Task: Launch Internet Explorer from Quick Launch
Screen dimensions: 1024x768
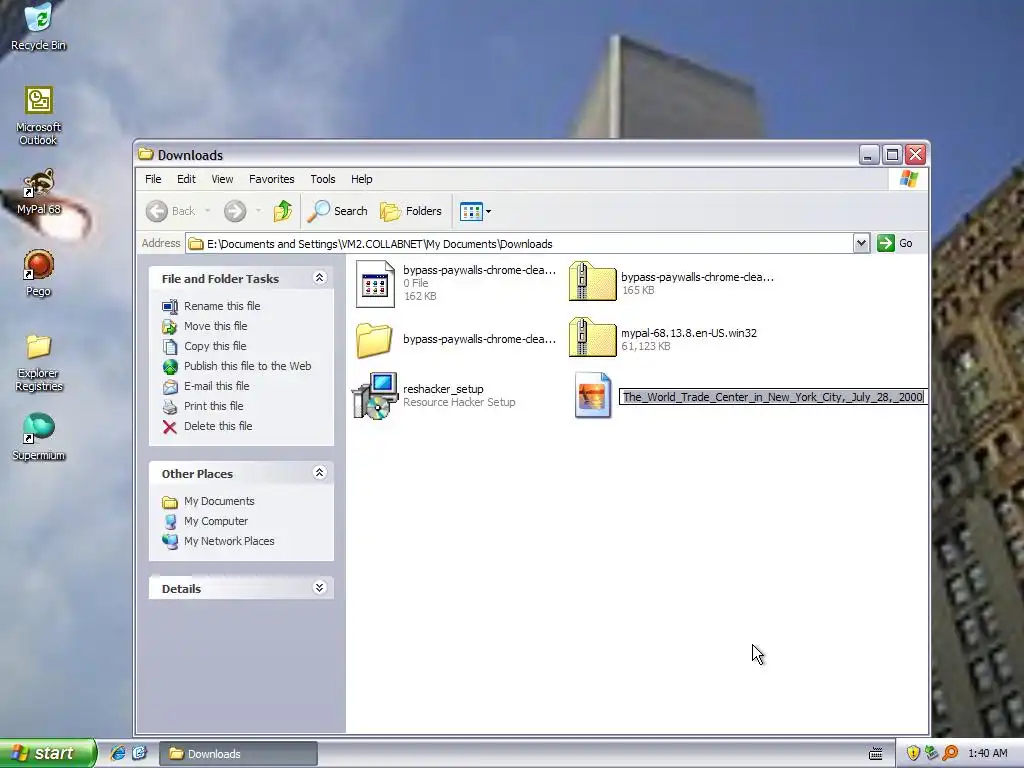Action: [118, 753]
